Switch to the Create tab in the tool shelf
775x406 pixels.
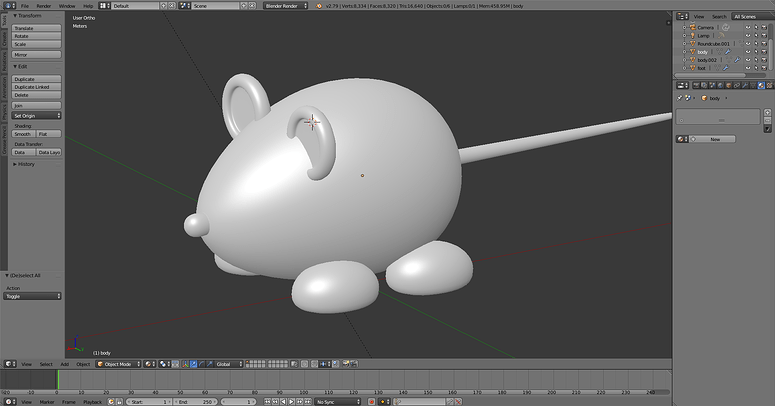(4, 39)
